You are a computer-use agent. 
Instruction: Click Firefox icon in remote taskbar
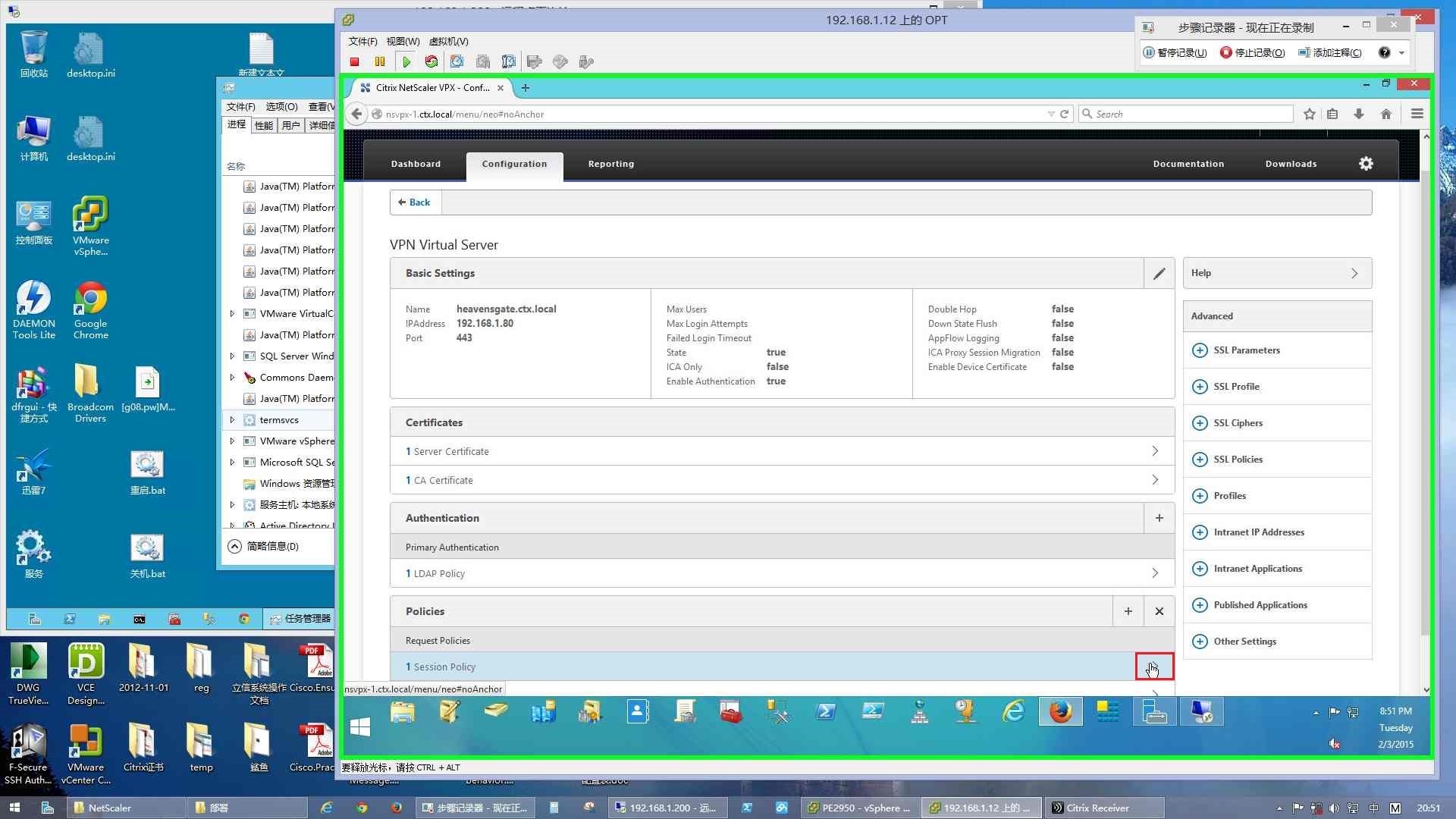pos(1060,712)
